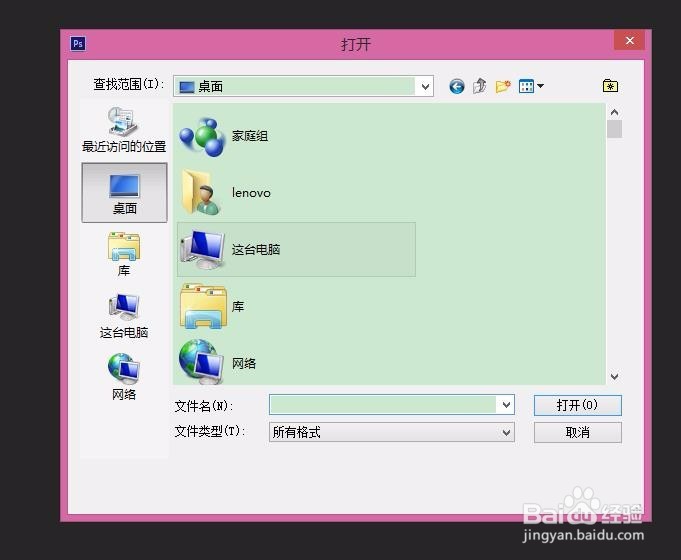The height and width of the screenshot is (560, 681).
Task: Open 这台电脑 in the left sidebar
Action: (124, 316)
